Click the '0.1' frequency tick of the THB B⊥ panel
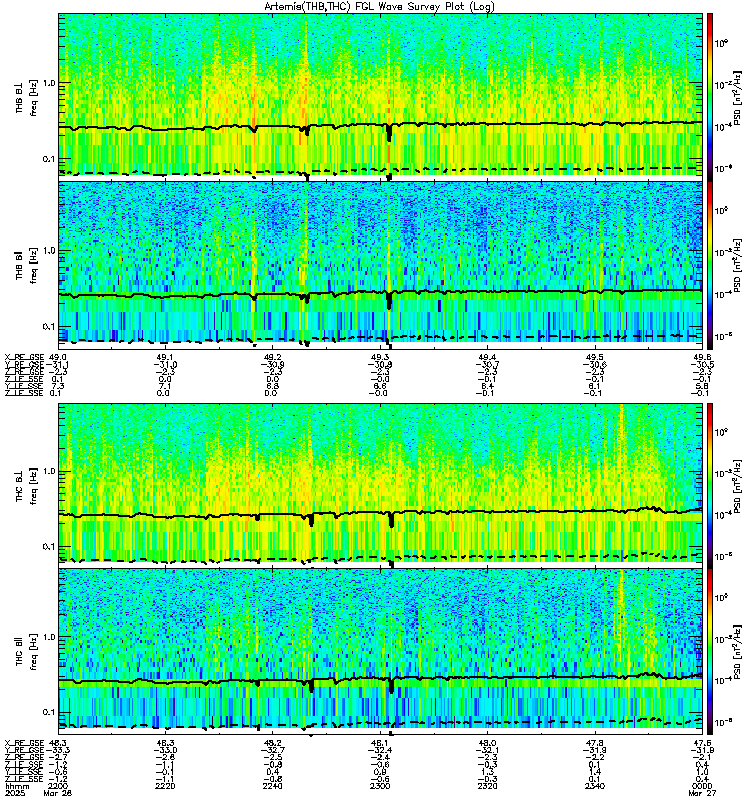Image resolution: width=750 pixels, height=800 pixels. click(49, 159)
